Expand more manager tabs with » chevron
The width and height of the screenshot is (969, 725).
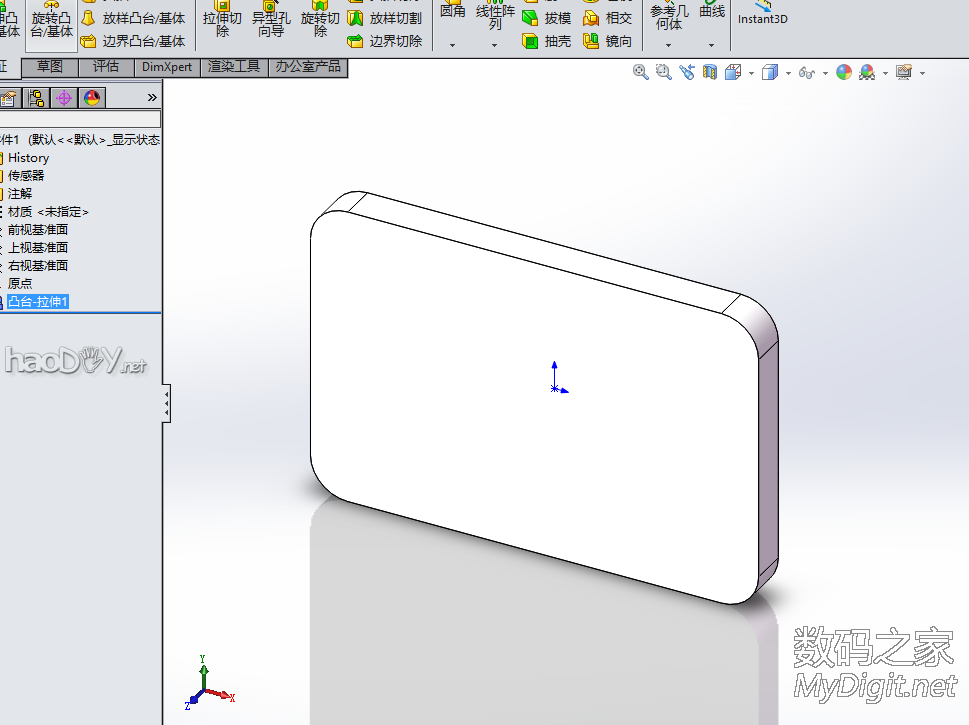click(x=152, y=98)
